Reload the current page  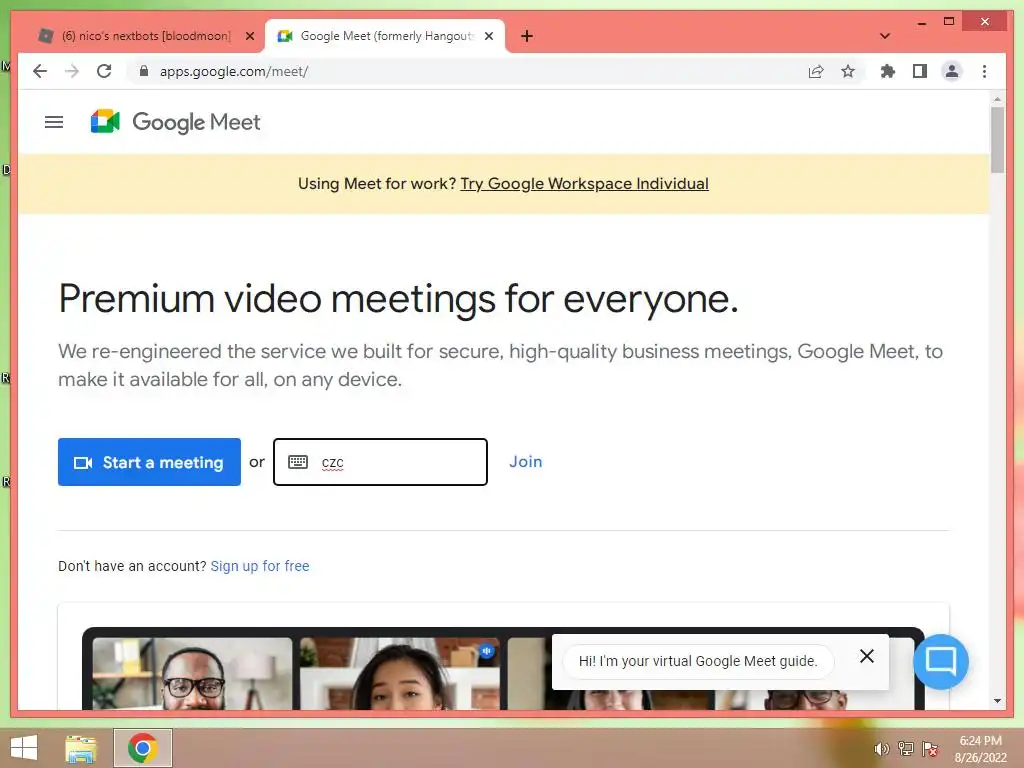pos(104,71)
